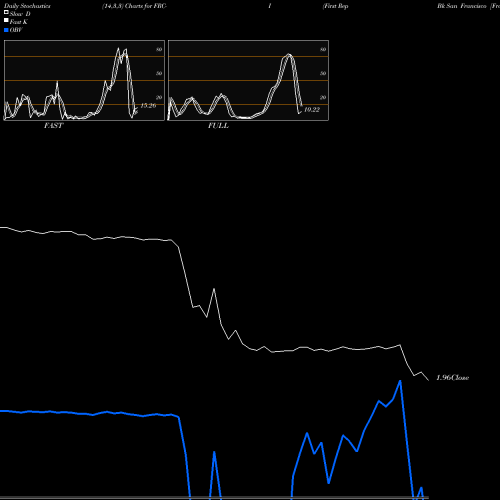Image resolution: width=500 pixels, height=500 pixels.
Task: Click the FULL chart label
Action: click(x=218, y=126)
